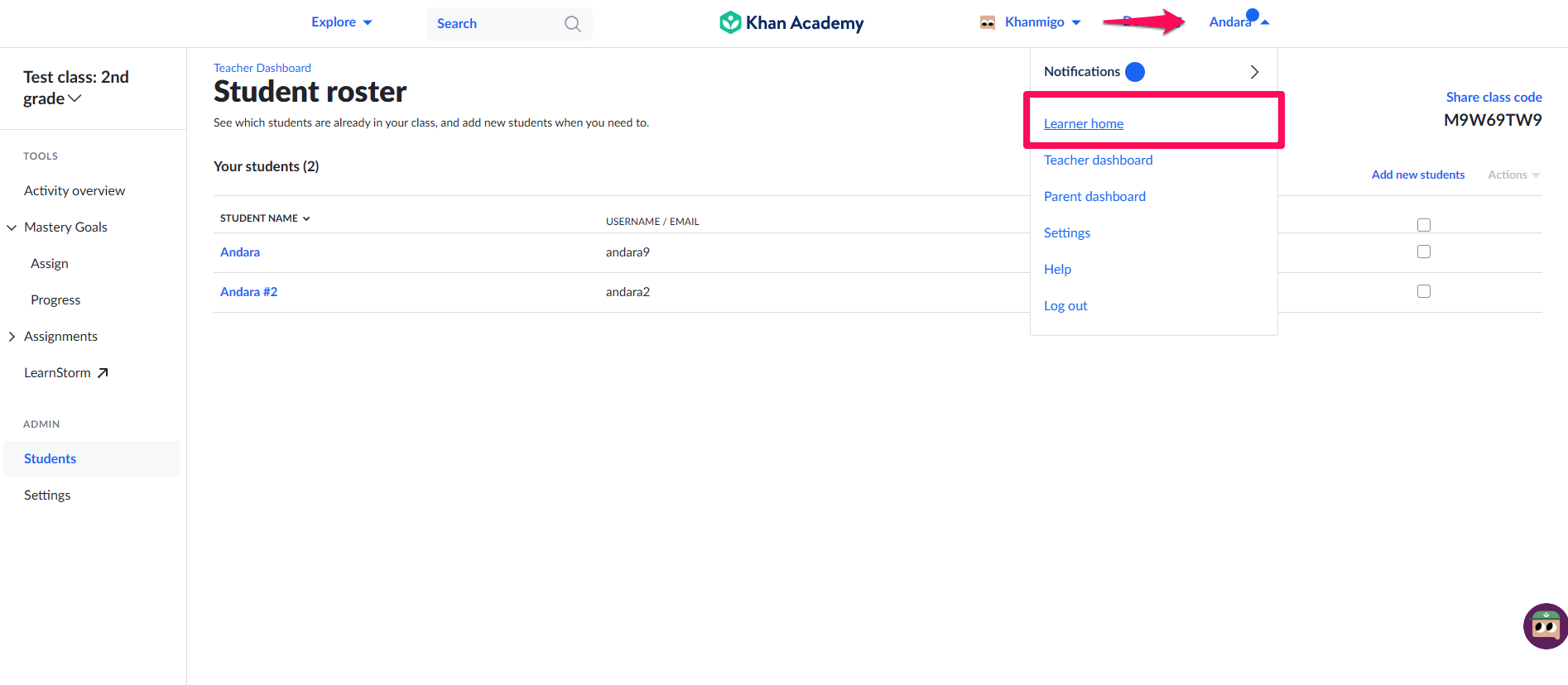Select Parent dashboard in user menu
Viewport: 1568px width, 685px height.
point(1094,197)
